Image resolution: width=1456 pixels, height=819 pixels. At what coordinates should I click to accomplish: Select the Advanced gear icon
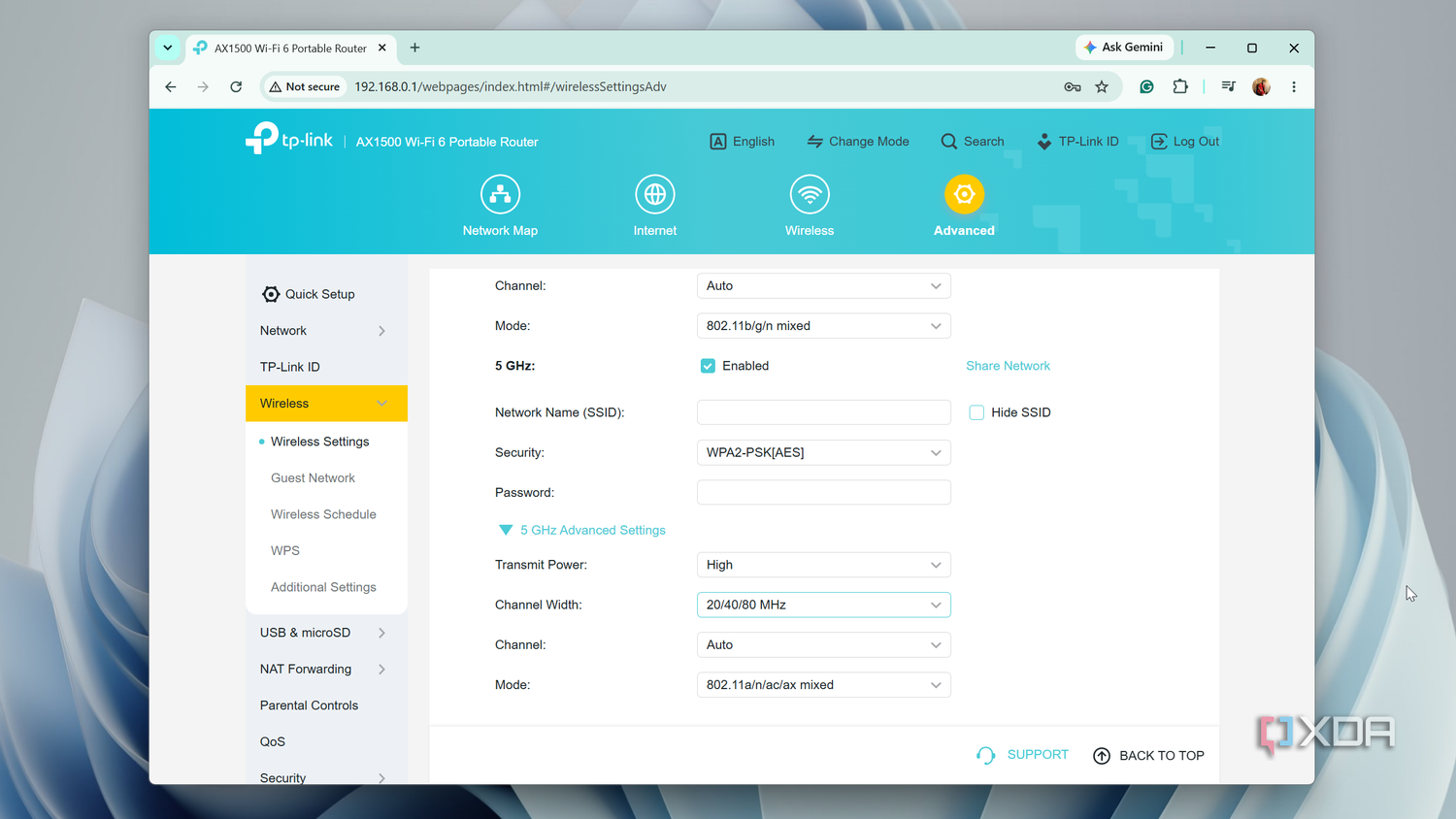click(x=964, y=194)
